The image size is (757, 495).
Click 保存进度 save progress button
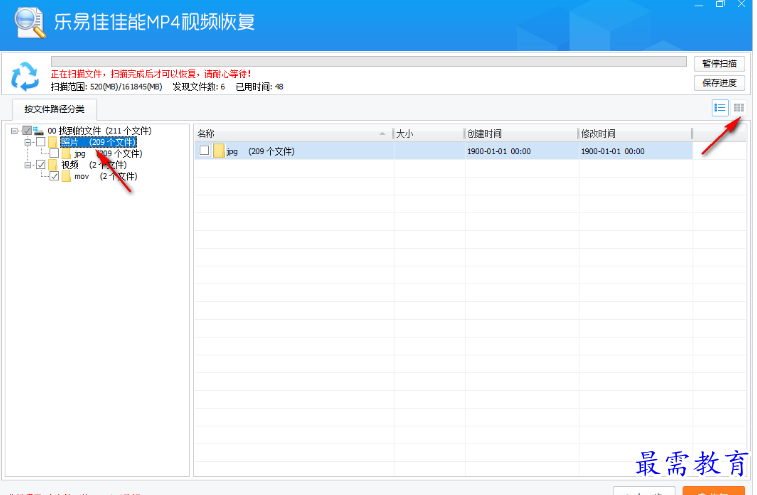719,83
